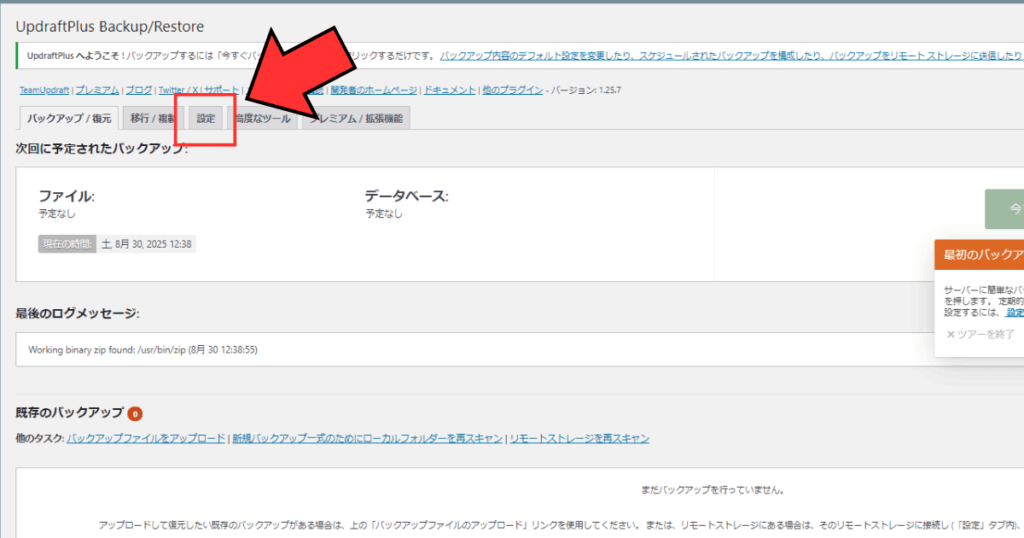Viewport: 1024px width, 538px height.
Task: Click バックアップファイルをアップロード link
Action: coord(146,438)
